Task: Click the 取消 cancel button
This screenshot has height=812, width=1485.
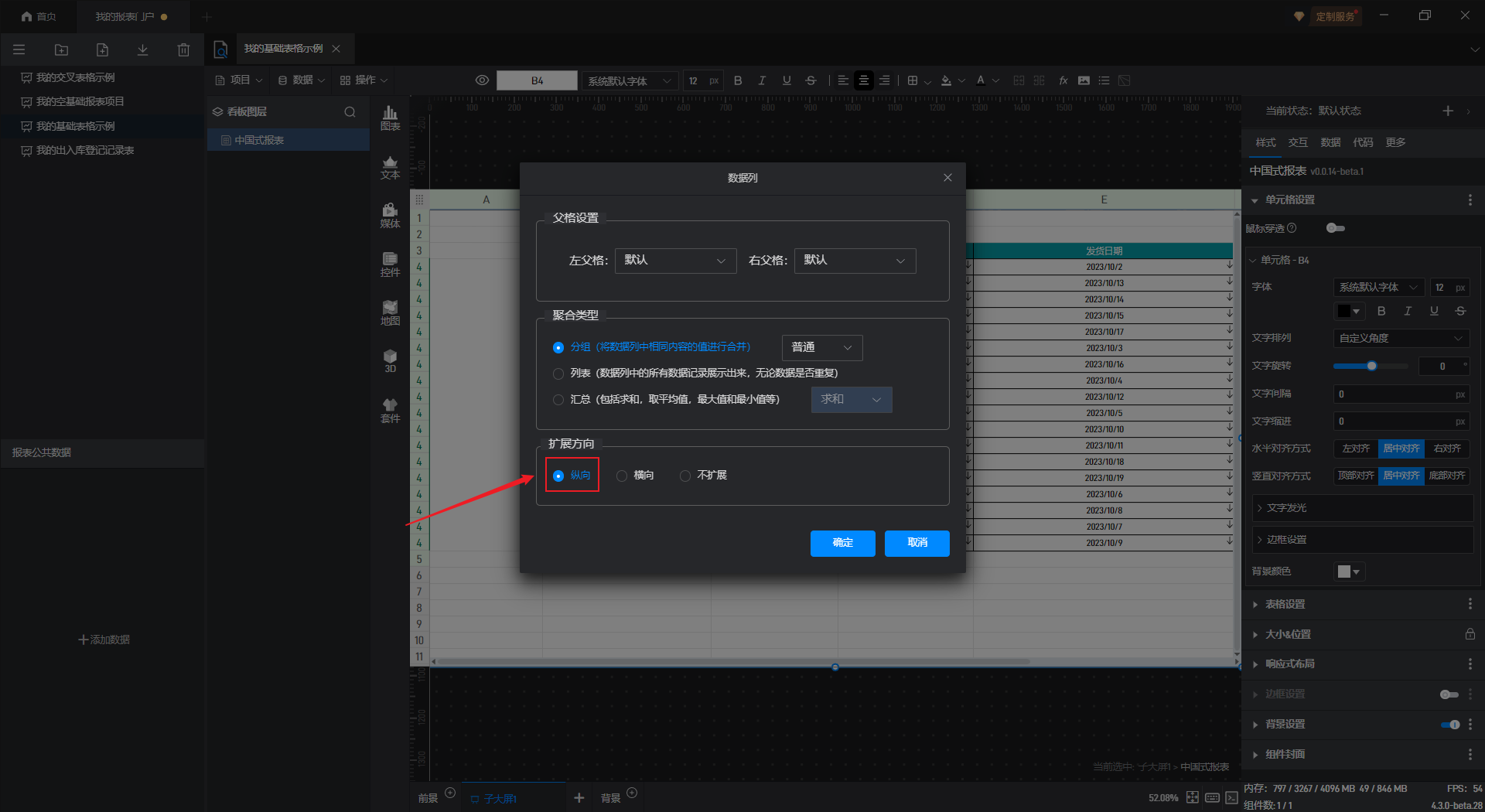Action: coord(917,543)
